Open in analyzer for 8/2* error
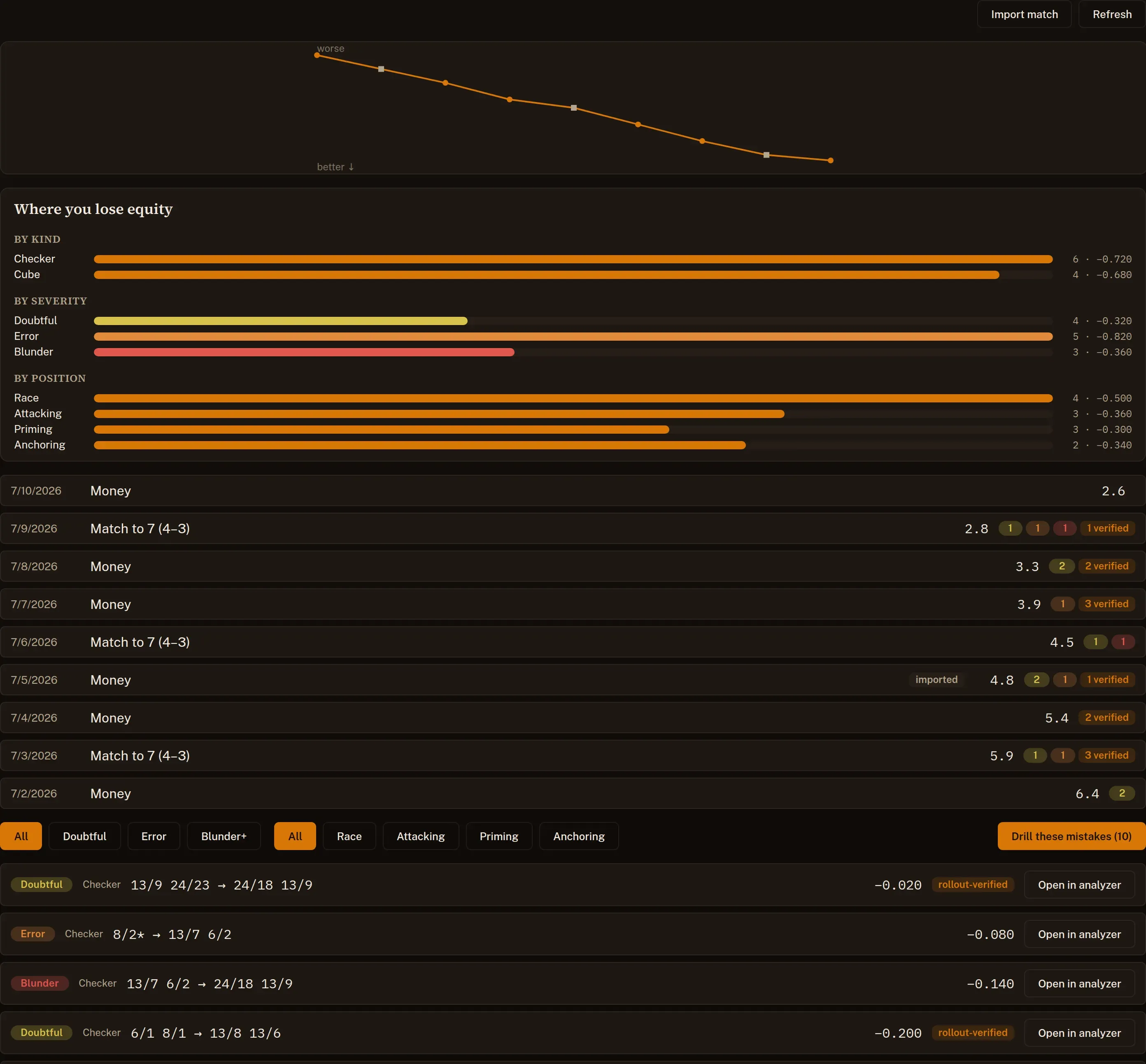Screen dimensions: 1146x1064 1079,934
